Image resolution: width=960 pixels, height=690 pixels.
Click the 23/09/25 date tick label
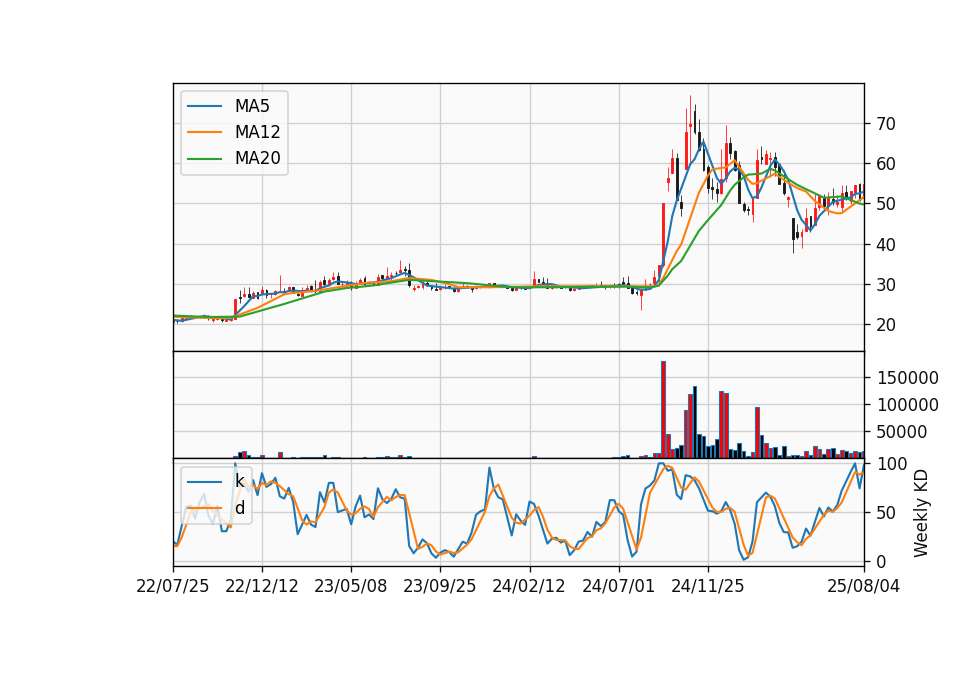[x=440, y=586]
